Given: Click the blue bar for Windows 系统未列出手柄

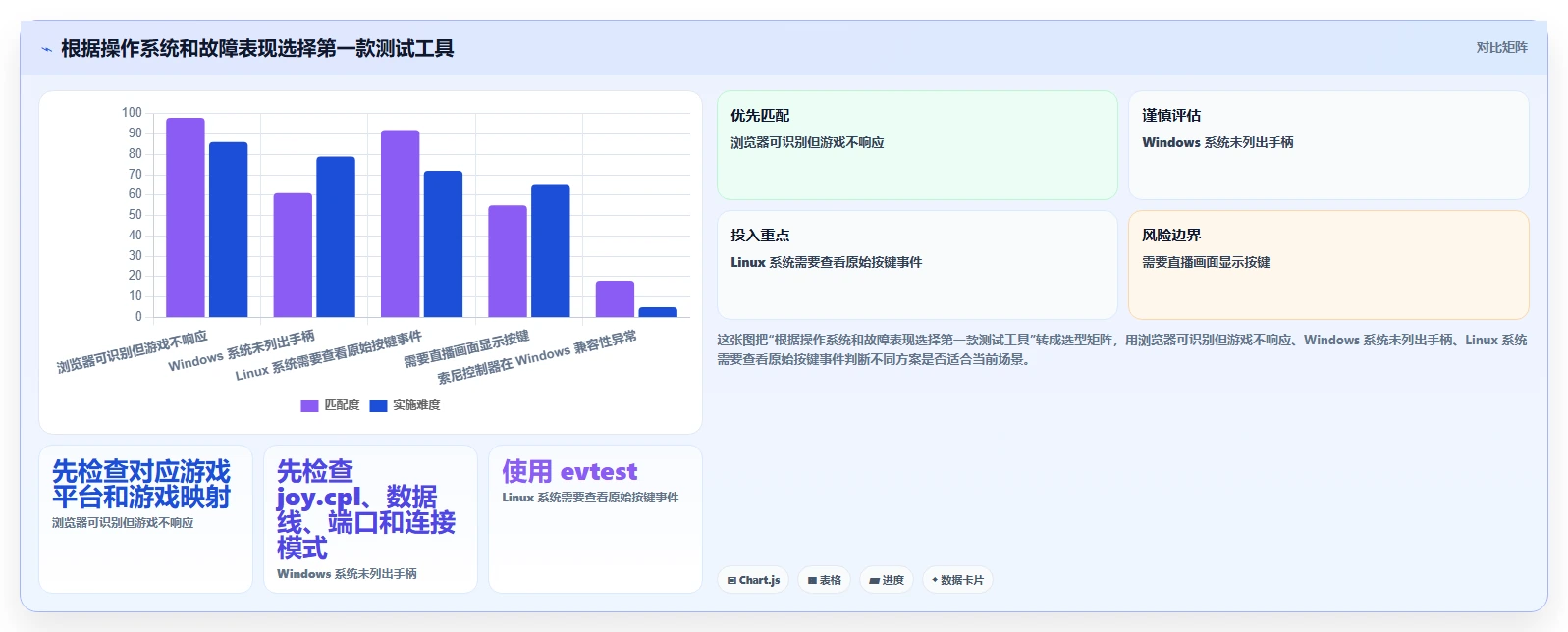Looking at the screenshot, I should [x=336, y=237].
